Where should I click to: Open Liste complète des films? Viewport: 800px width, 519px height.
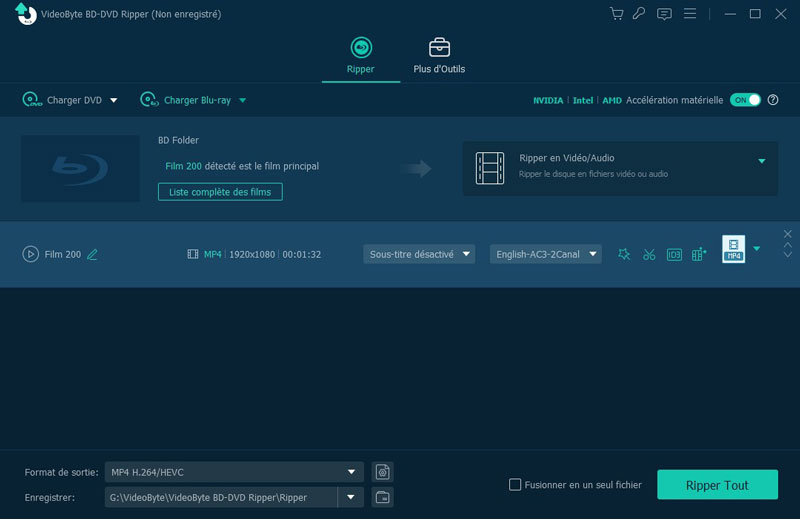click(x=220, y=192)
